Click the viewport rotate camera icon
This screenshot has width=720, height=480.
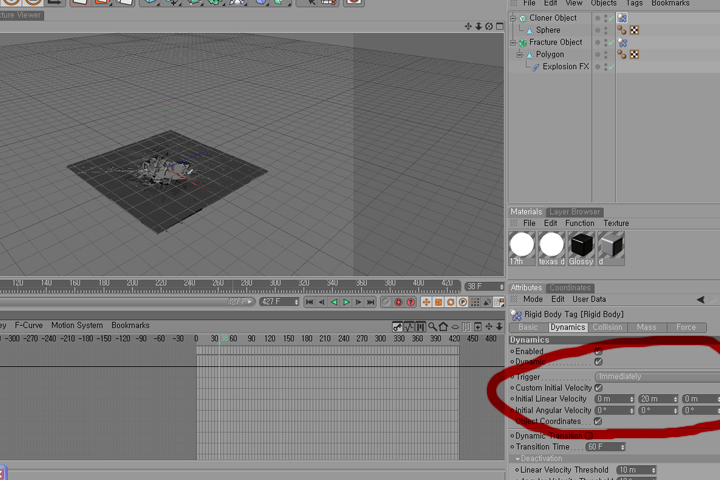[489, 26]
